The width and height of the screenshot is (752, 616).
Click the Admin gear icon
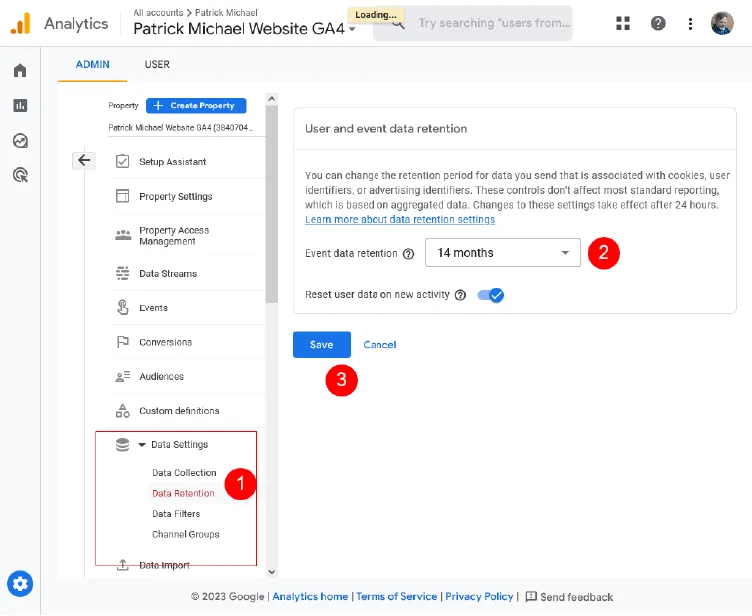(20, 583)
